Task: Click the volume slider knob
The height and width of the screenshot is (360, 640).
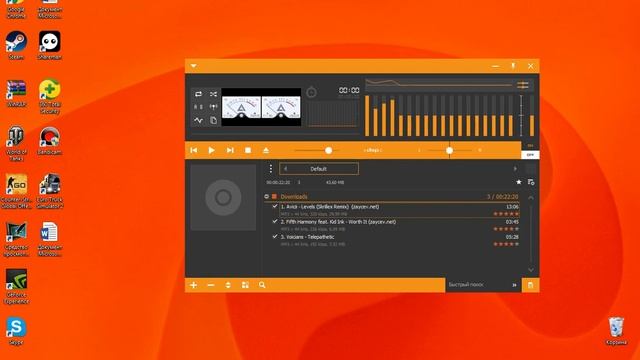Action: coord(329,150)
